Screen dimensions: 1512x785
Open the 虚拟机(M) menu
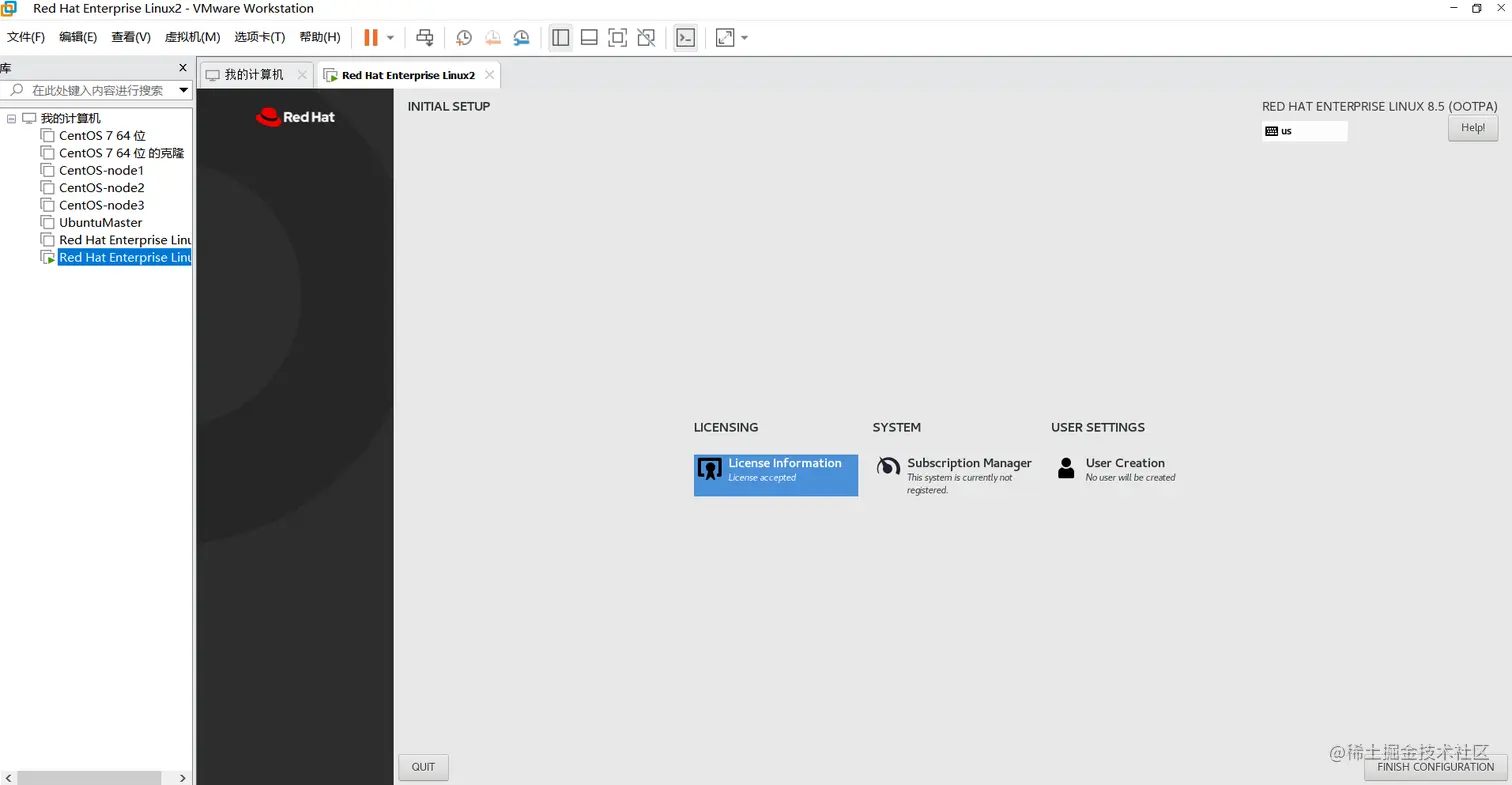(x=192, y=37)
